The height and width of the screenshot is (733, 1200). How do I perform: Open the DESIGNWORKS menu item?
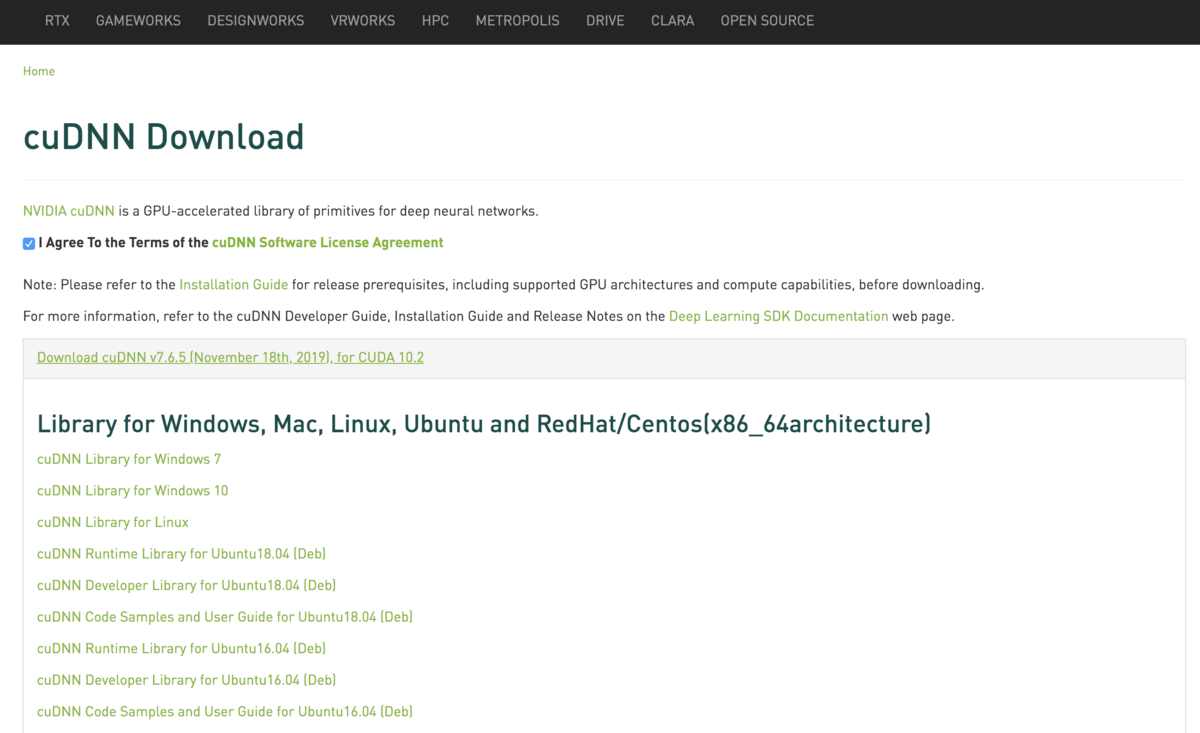256,20
